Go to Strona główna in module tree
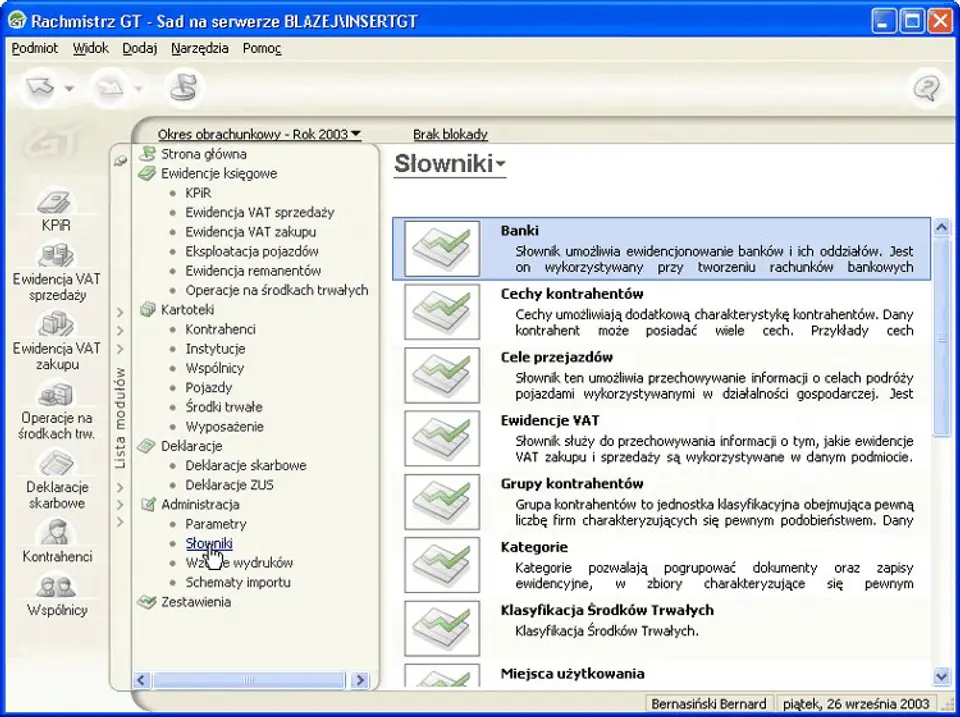960x717 pixels. tap(204, 154)
